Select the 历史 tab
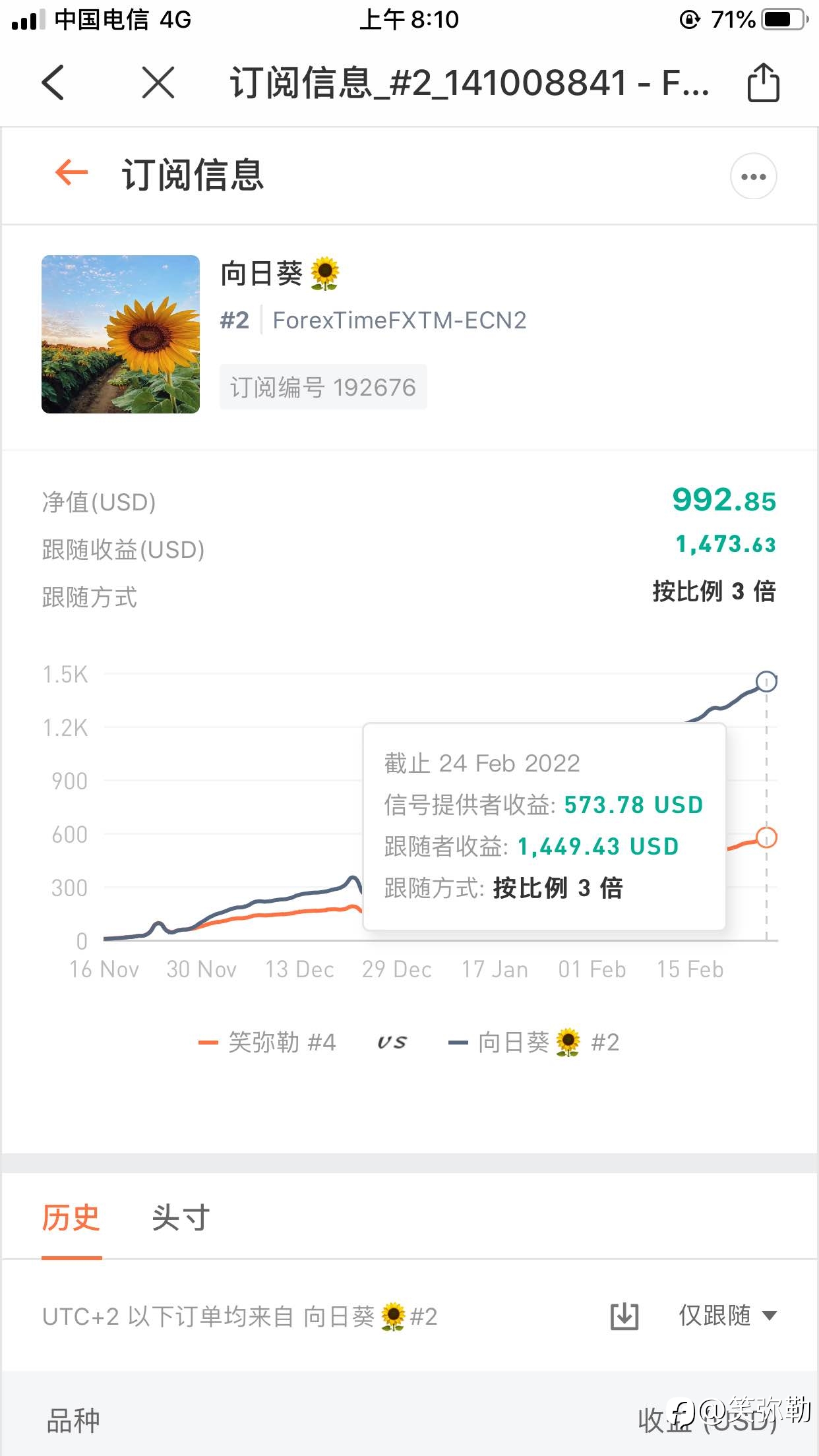 [x=71, y=1217]
